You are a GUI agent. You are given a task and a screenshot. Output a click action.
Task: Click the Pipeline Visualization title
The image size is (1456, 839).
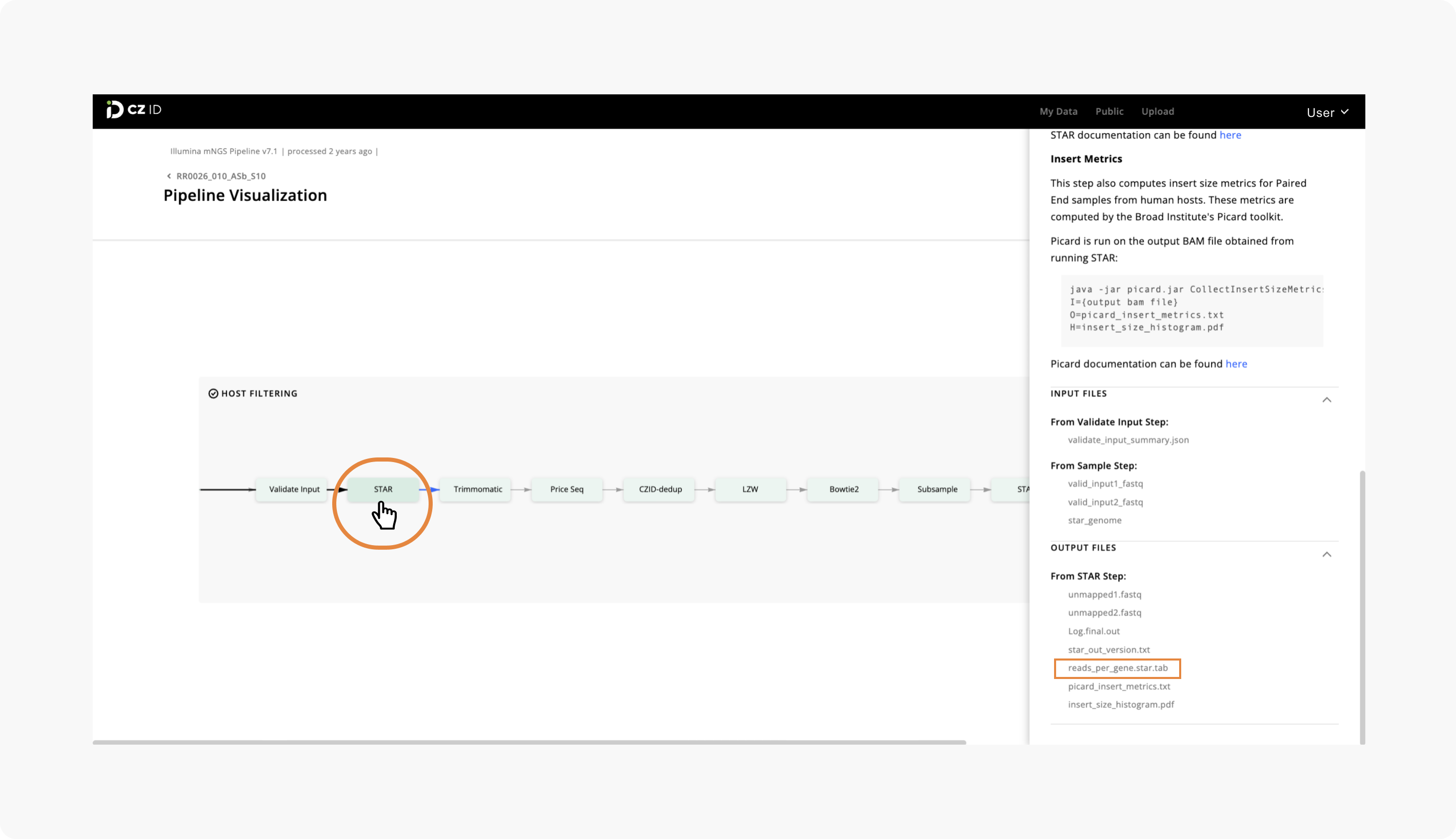pyautogui.click(x=245, y=195)
